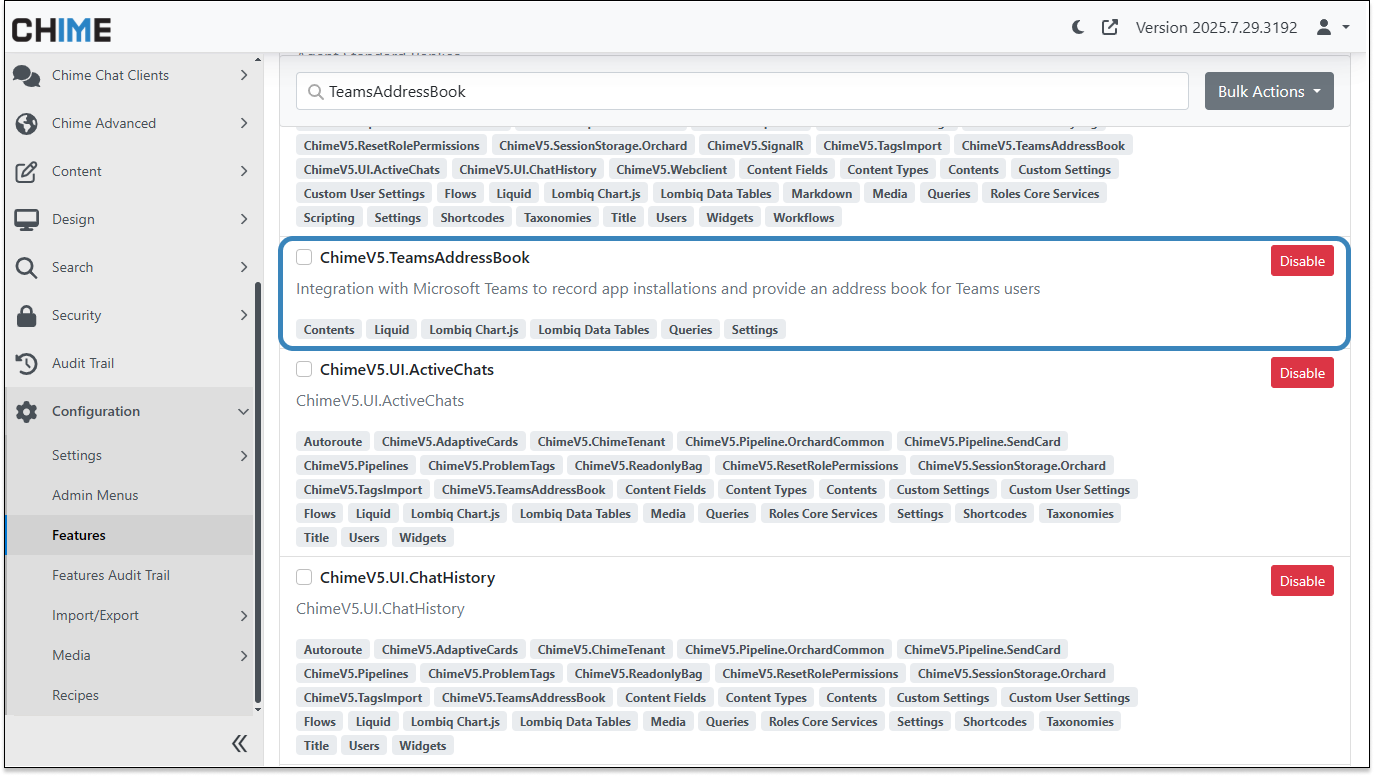Check the ChimeV5.UI.ActiveChats checkbox
This screenshot has height=776, width=1374.
pyautogui.click(x=304, y=369)
